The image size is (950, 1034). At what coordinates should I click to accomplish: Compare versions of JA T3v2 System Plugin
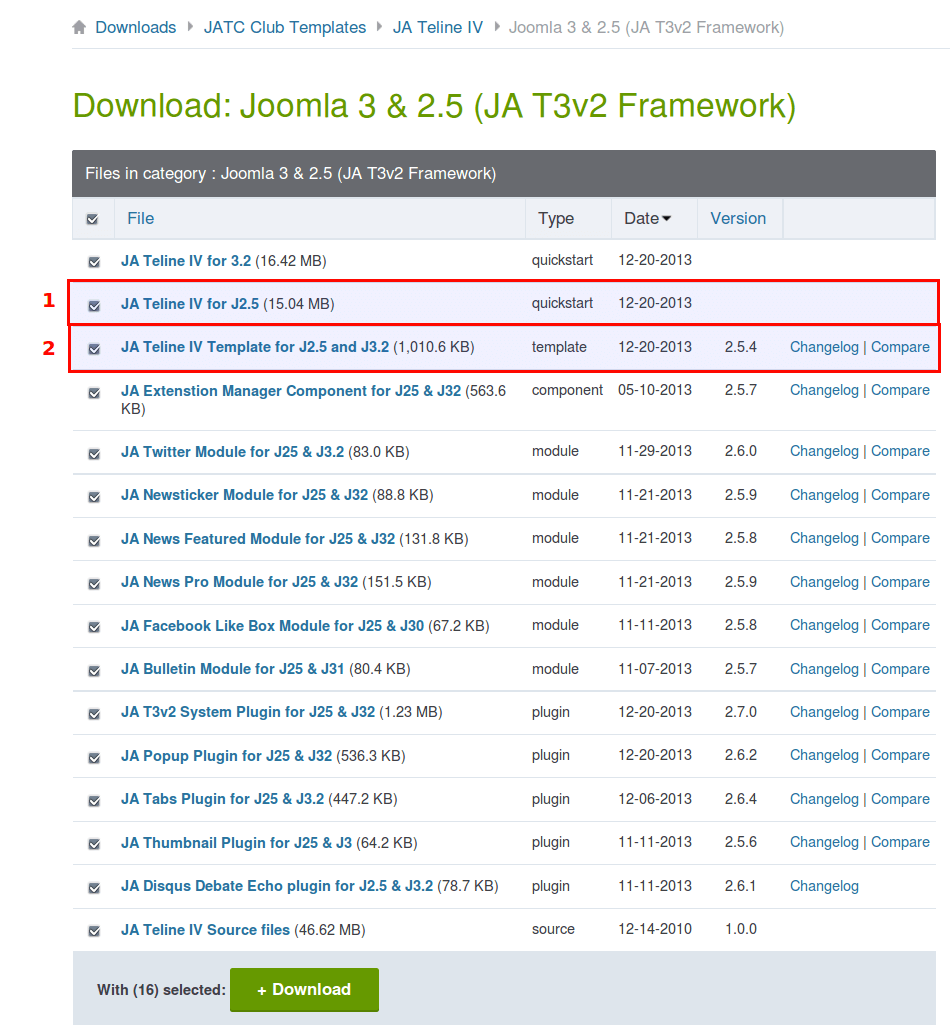tap(900, 712)
